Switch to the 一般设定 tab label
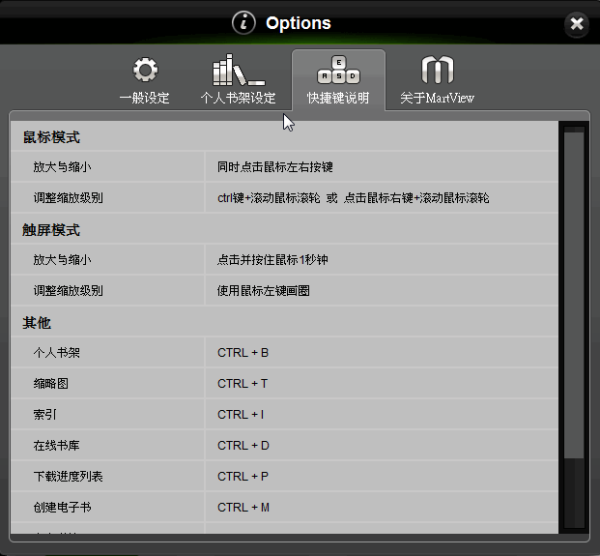Viewport: 600px width, 556px height. pyautogui.click(x=145, y=98)
